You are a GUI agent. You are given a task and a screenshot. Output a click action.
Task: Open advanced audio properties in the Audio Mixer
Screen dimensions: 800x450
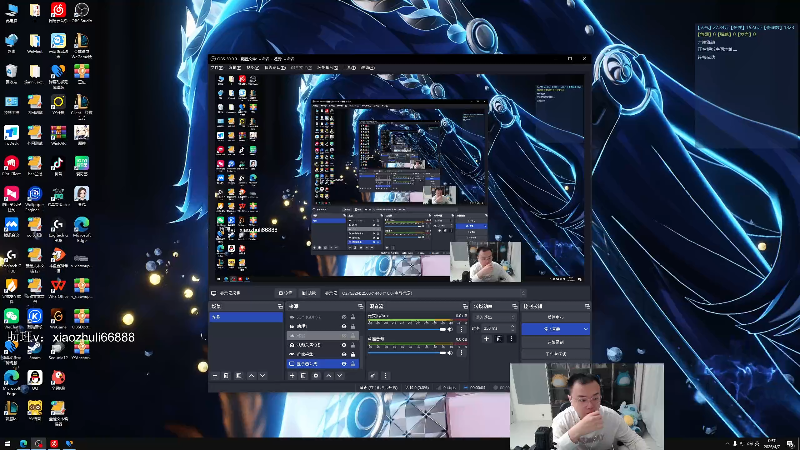click(x=373, y=376)
